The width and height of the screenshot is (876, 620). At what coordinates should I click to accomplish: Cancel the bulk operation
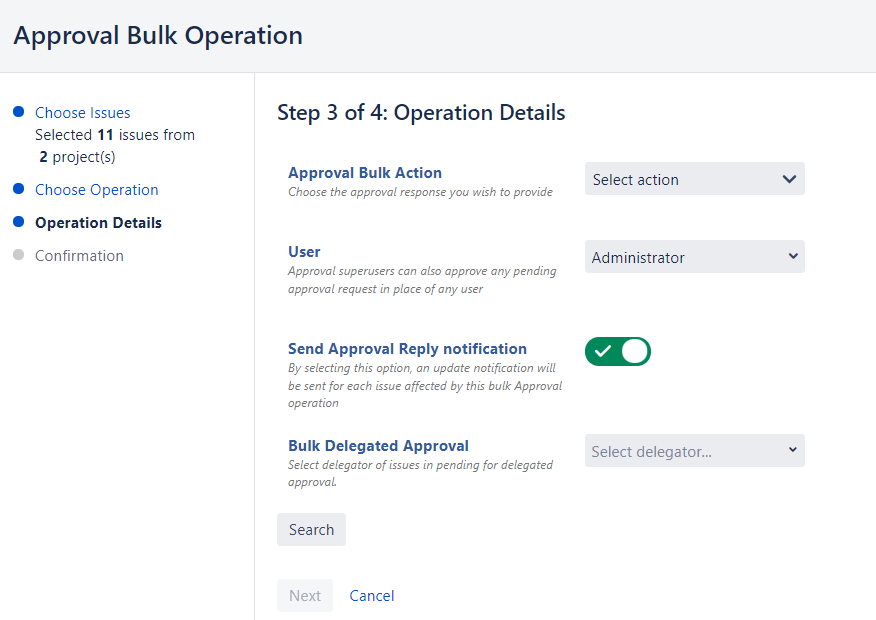[372, 596]
